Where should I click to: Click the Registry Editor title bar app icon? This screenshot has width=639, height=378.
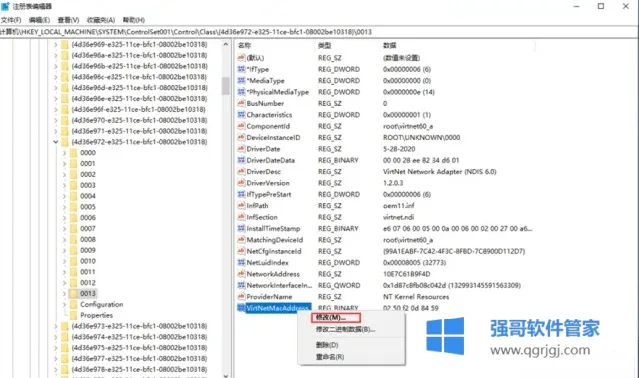click(5, 6)
